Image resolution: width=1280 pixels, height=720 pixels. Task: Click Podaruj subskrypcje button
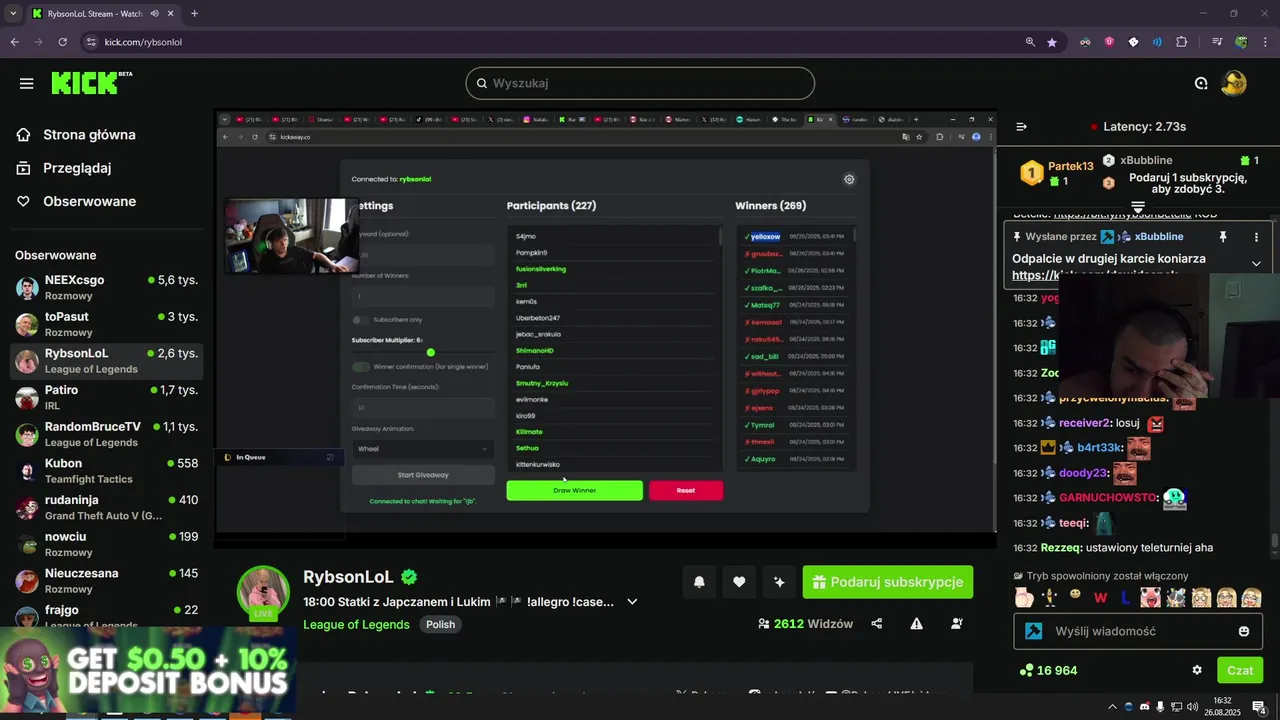(887, 582)
